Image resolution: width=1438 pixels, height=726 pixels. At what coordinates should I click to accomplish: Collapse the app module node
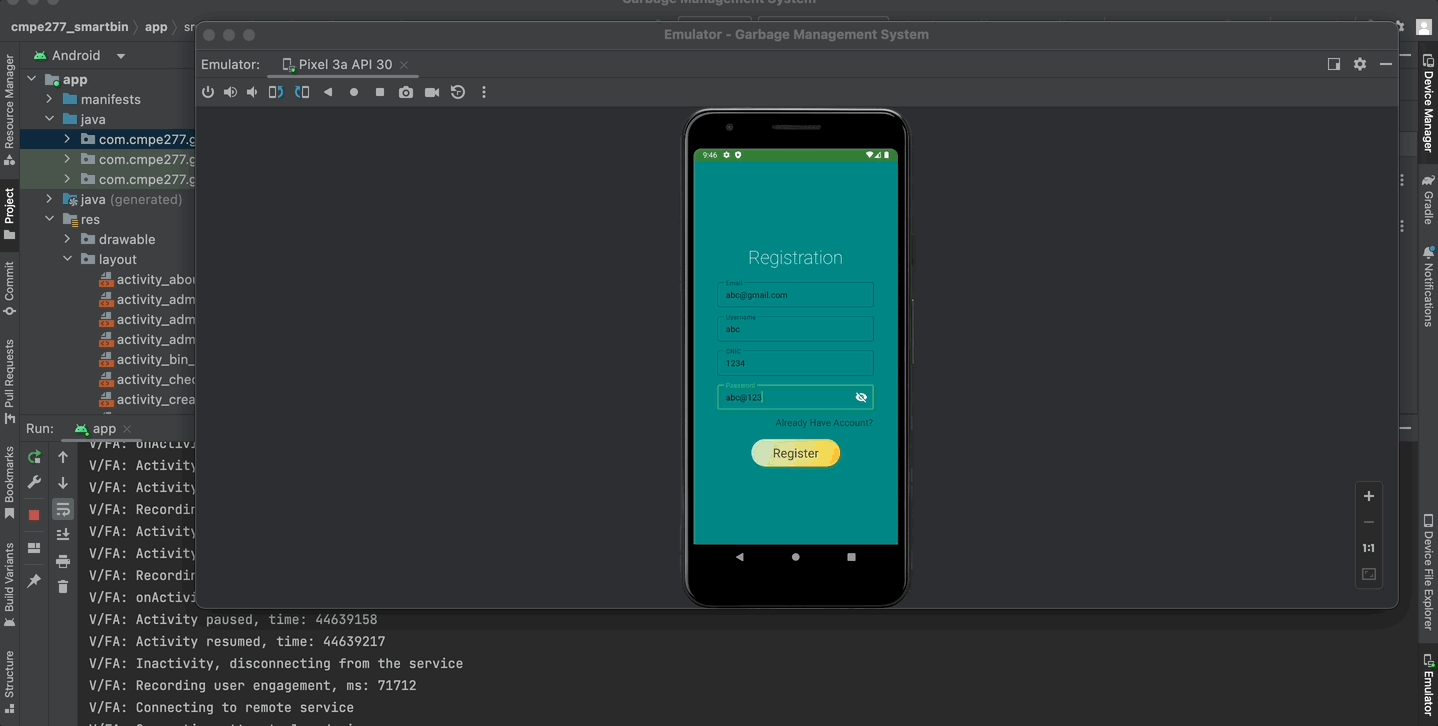pos(31,79)
